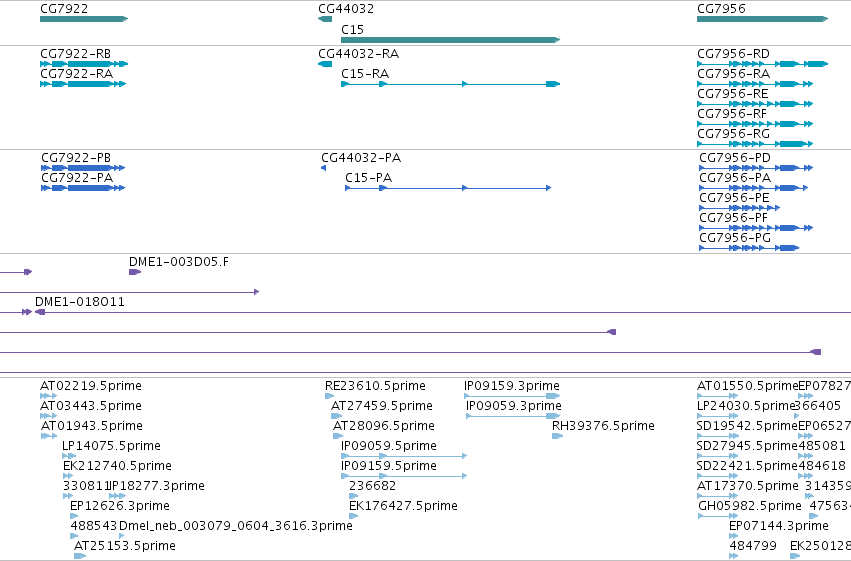Click the CG7956 gene bar
The width and height of the screenshot is (851, 561).
763,19
